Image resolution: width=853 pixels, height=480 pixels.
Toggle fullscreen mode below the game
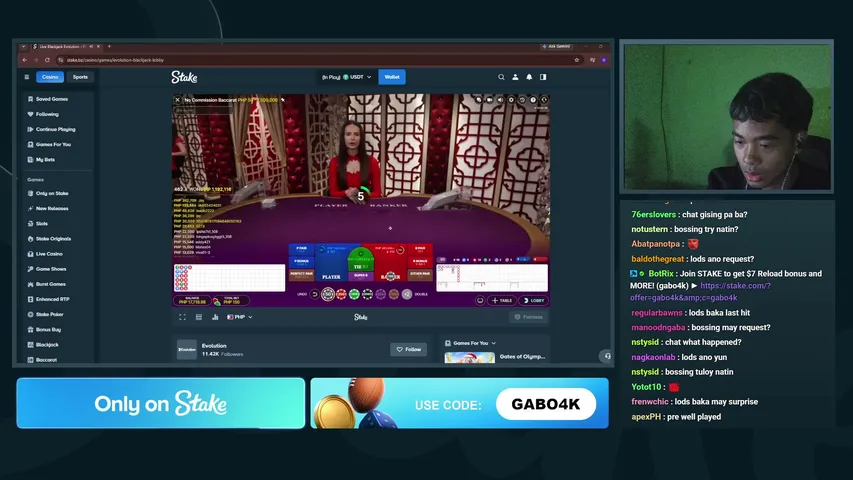[x=182, y=317]
